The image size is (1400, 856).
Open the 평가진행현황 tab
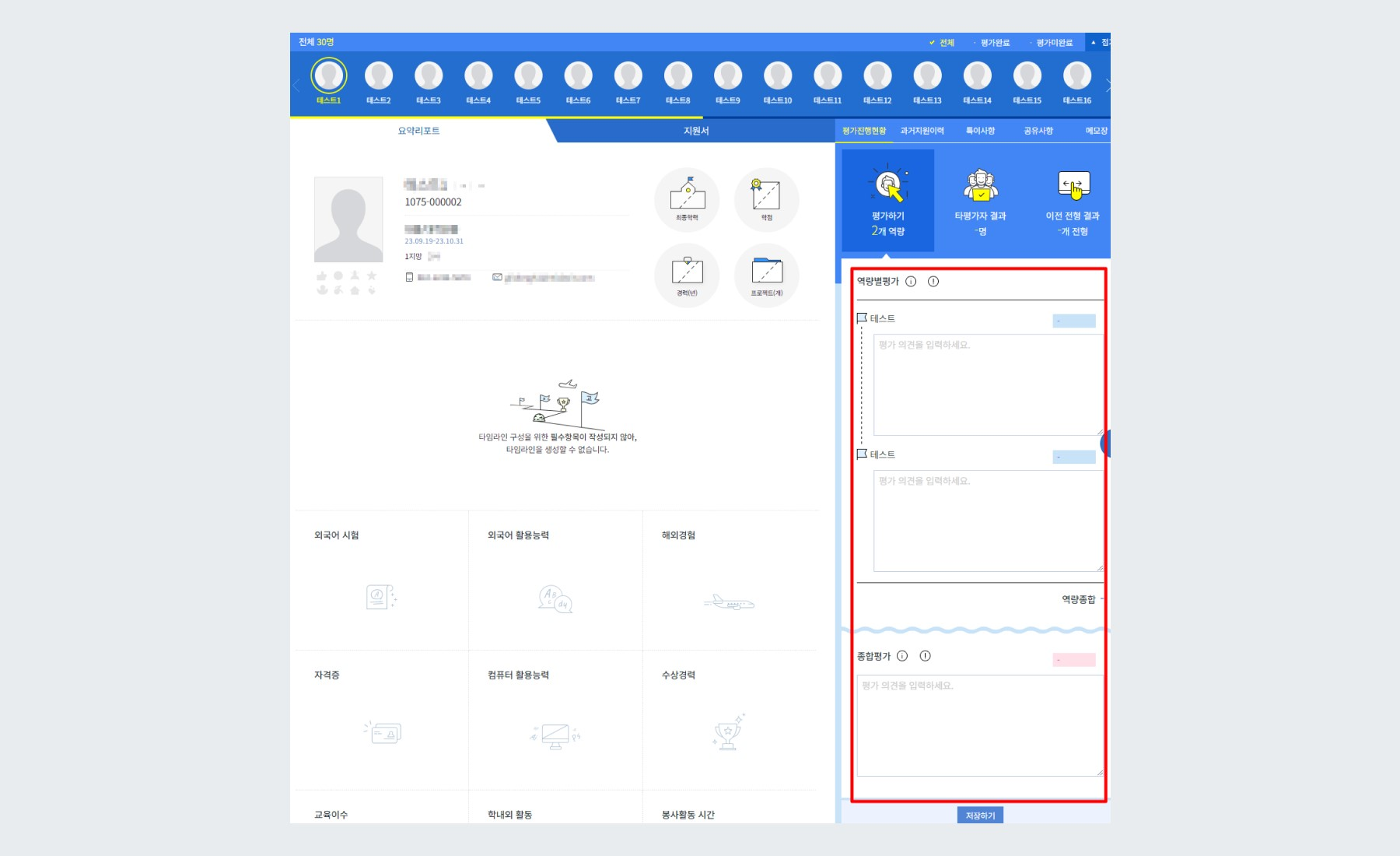click(x=864, y=131)
